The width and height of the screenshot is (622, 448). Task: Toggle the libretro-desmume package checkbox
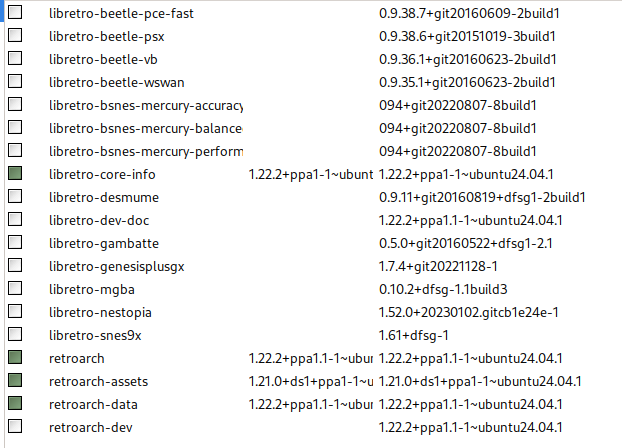(x=15, y=197)
